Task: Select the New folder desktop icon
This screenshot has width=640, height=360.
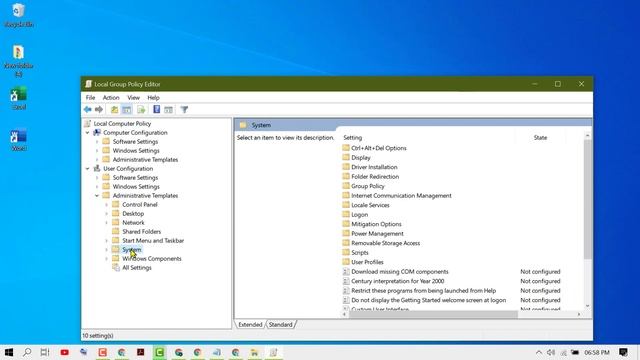Action: (x=18, y=61)
